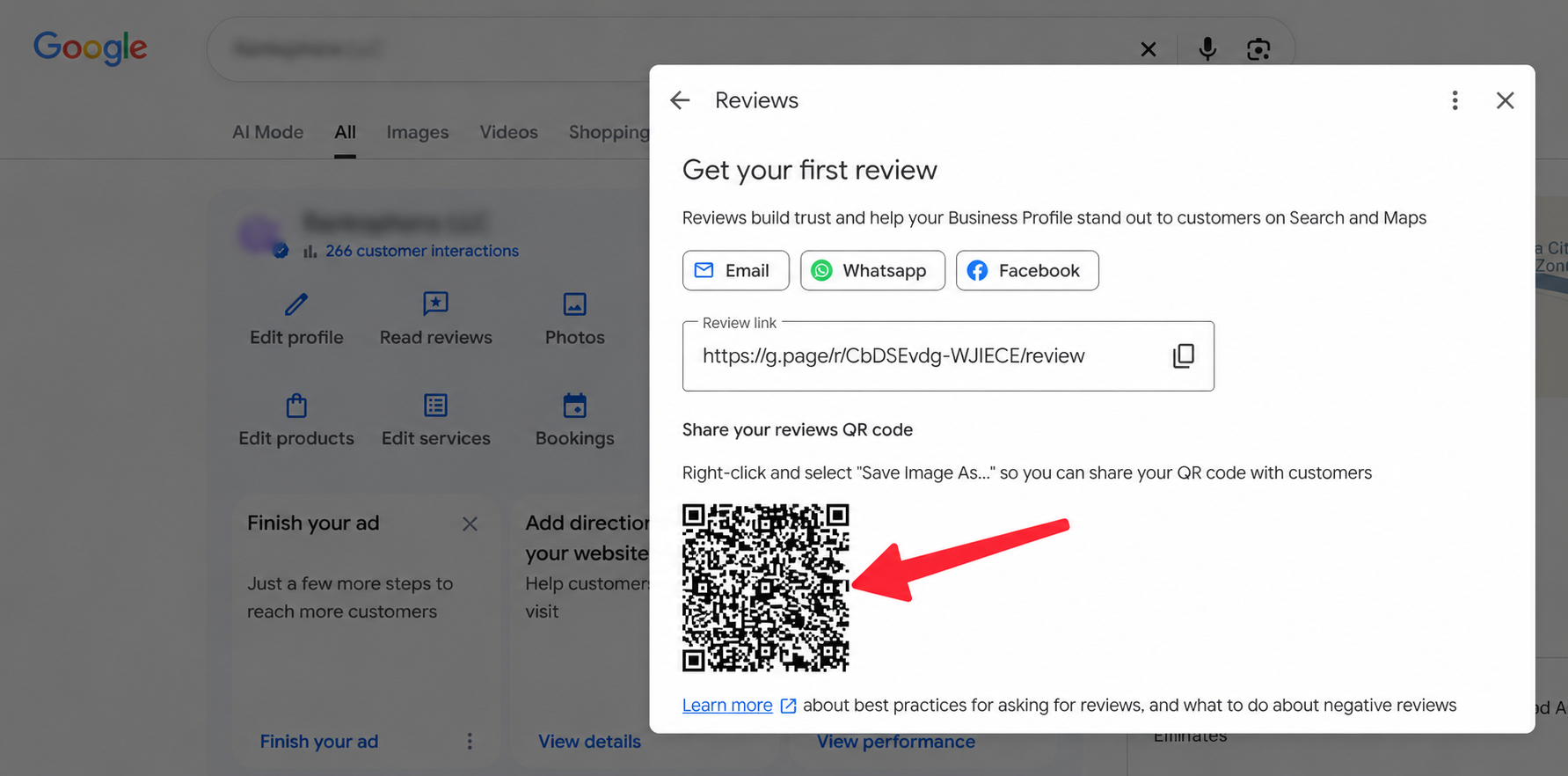Switch to Videos tab
The width and height of the screenshot is (1568, 776).
[x=508, y=132]
